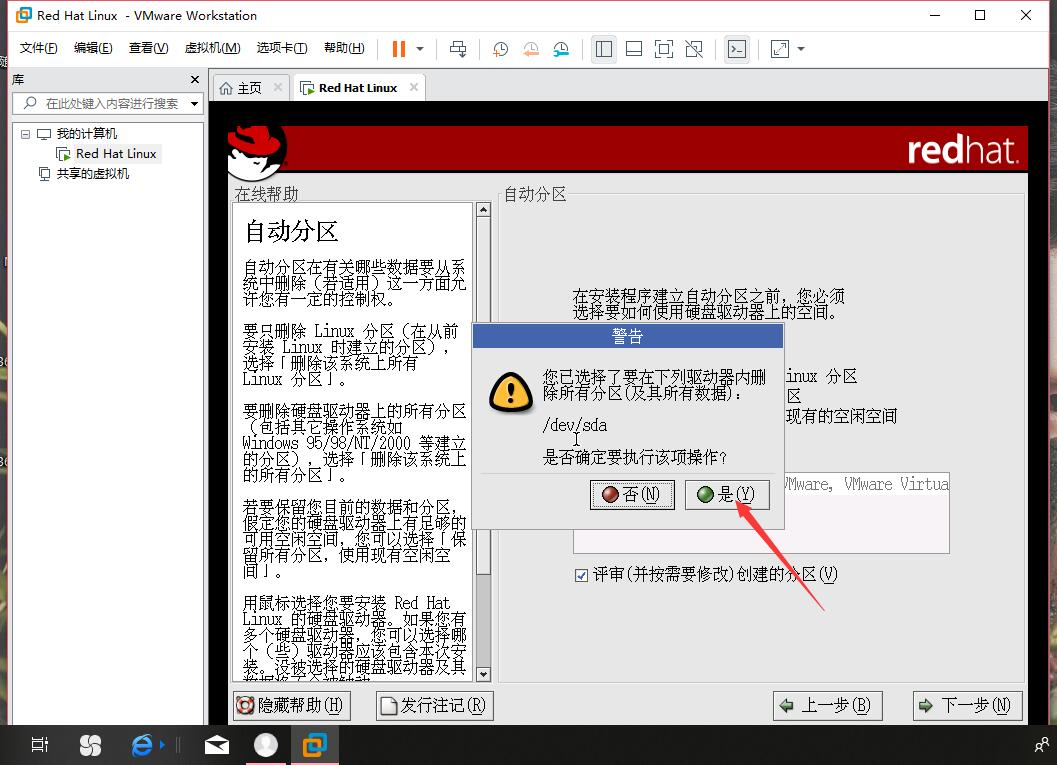Click the VMware Workstation title bar icon

(x=24, y=15)
